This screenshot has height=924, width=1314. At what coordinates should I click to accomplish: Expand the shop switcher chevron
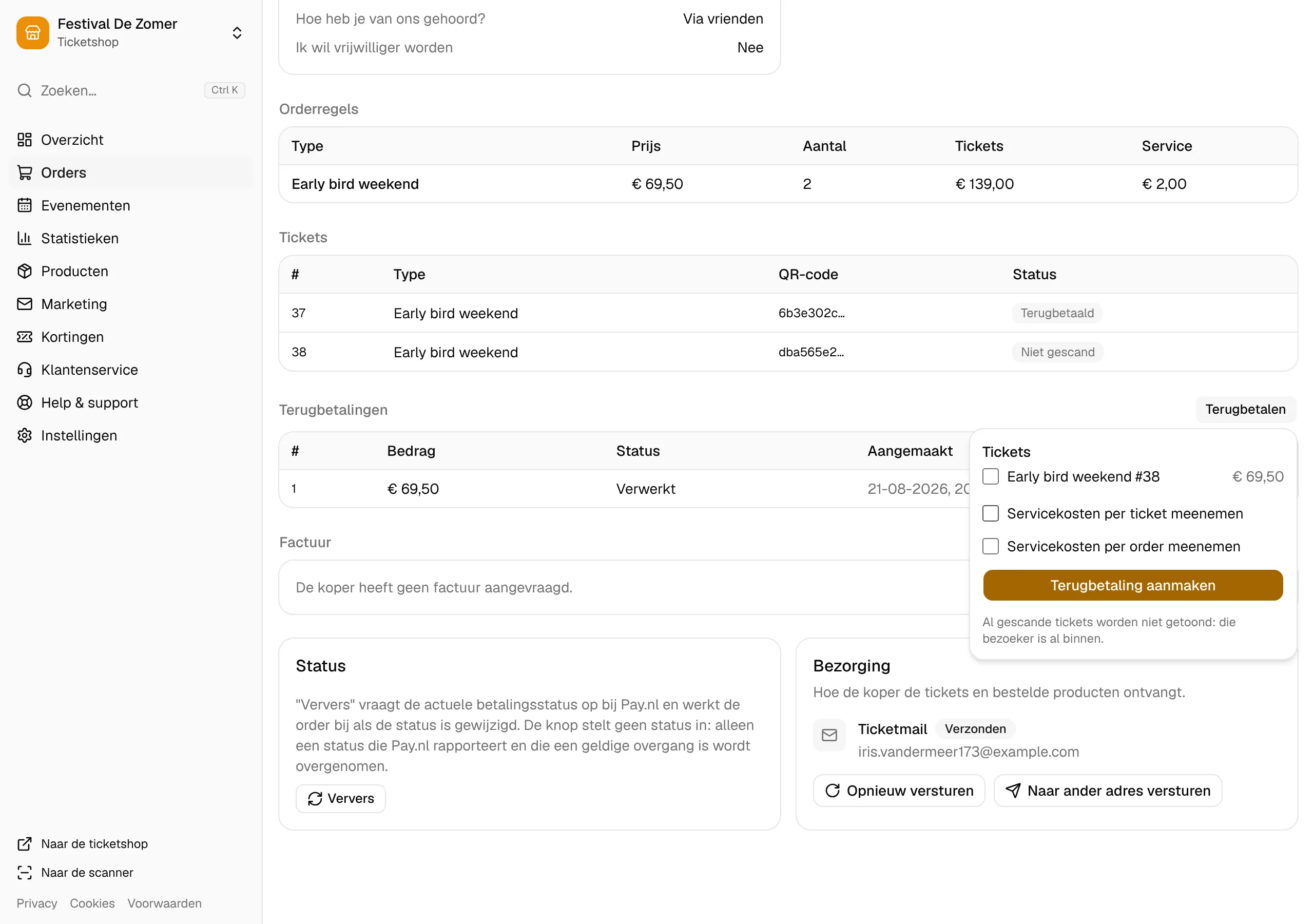[237, 33]
